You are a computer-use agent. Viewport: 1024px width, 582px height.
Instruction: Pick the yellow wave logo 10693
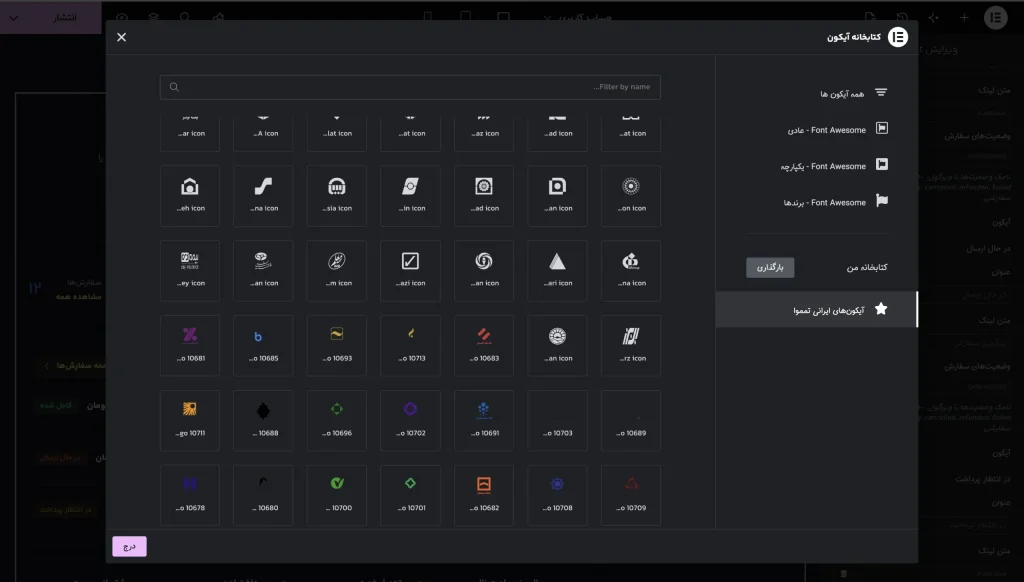point(336,346)
